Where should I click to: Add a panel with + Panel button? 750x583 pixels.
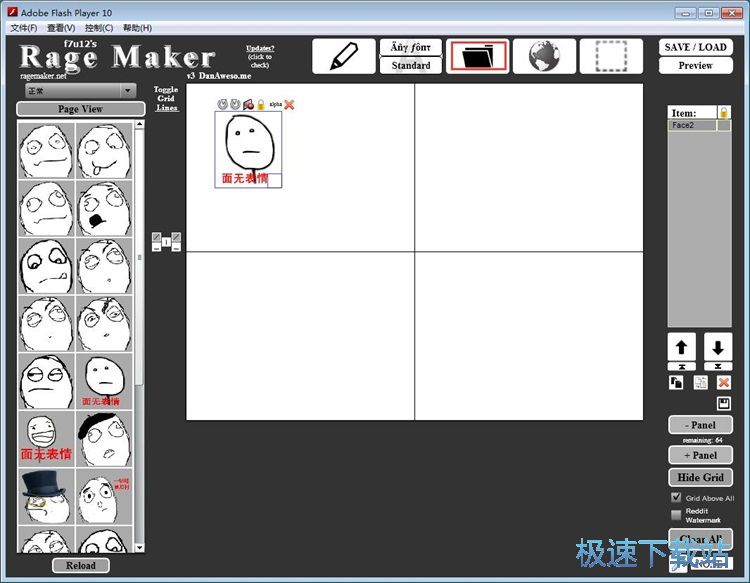(x=700, y=455)
